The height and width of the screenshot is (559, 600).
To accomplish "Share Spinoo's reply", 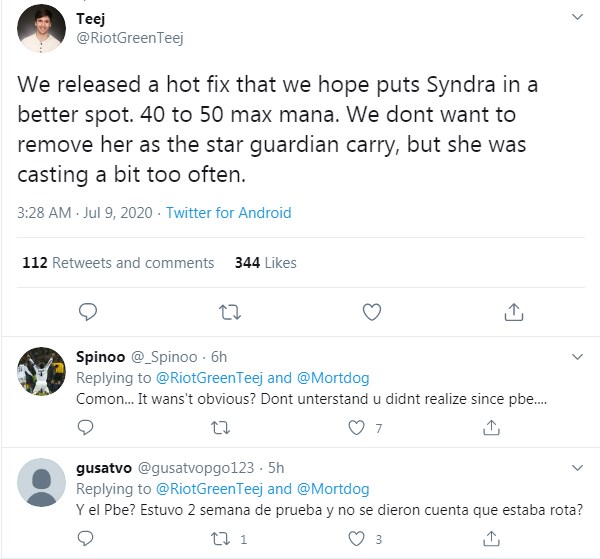I will point(492,428).
